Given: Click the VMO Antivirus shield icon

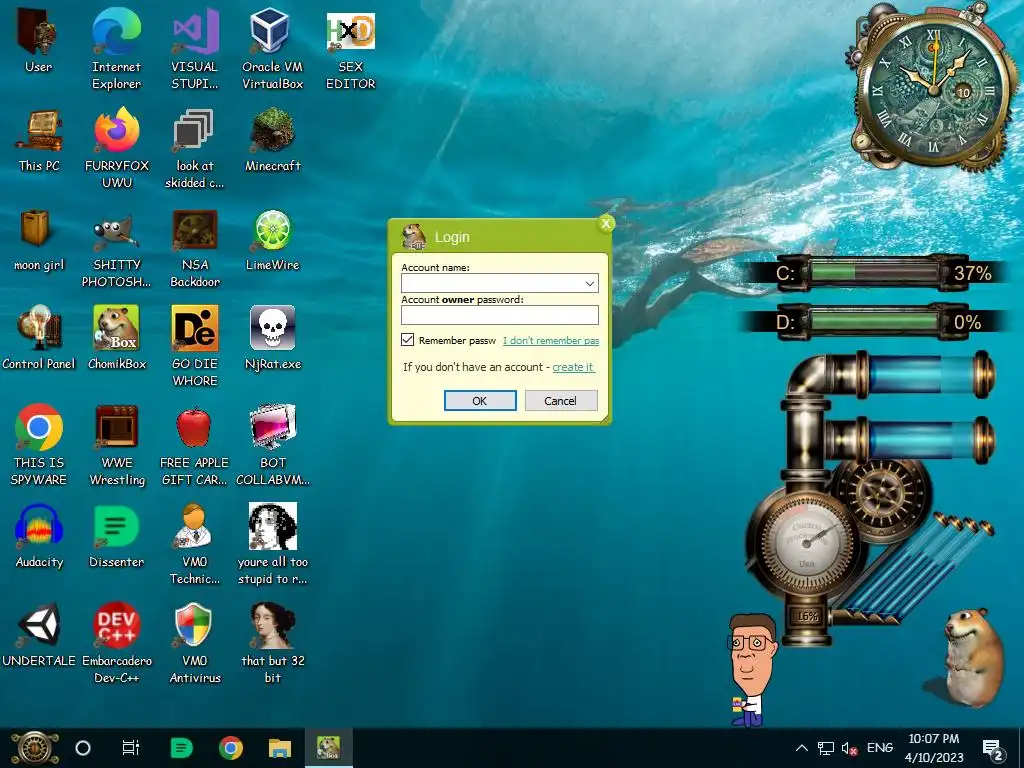Looking at the screenshot, I should tap(195, 643).
